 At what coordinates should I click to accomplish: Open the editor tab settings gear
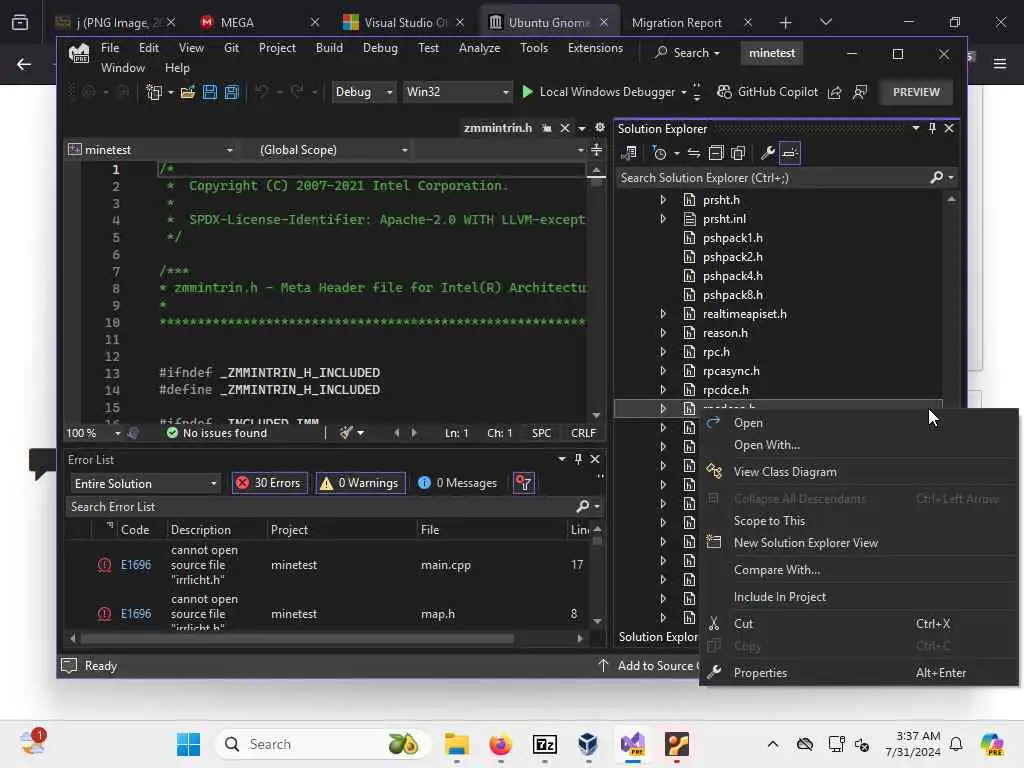[x=600, y=128]
